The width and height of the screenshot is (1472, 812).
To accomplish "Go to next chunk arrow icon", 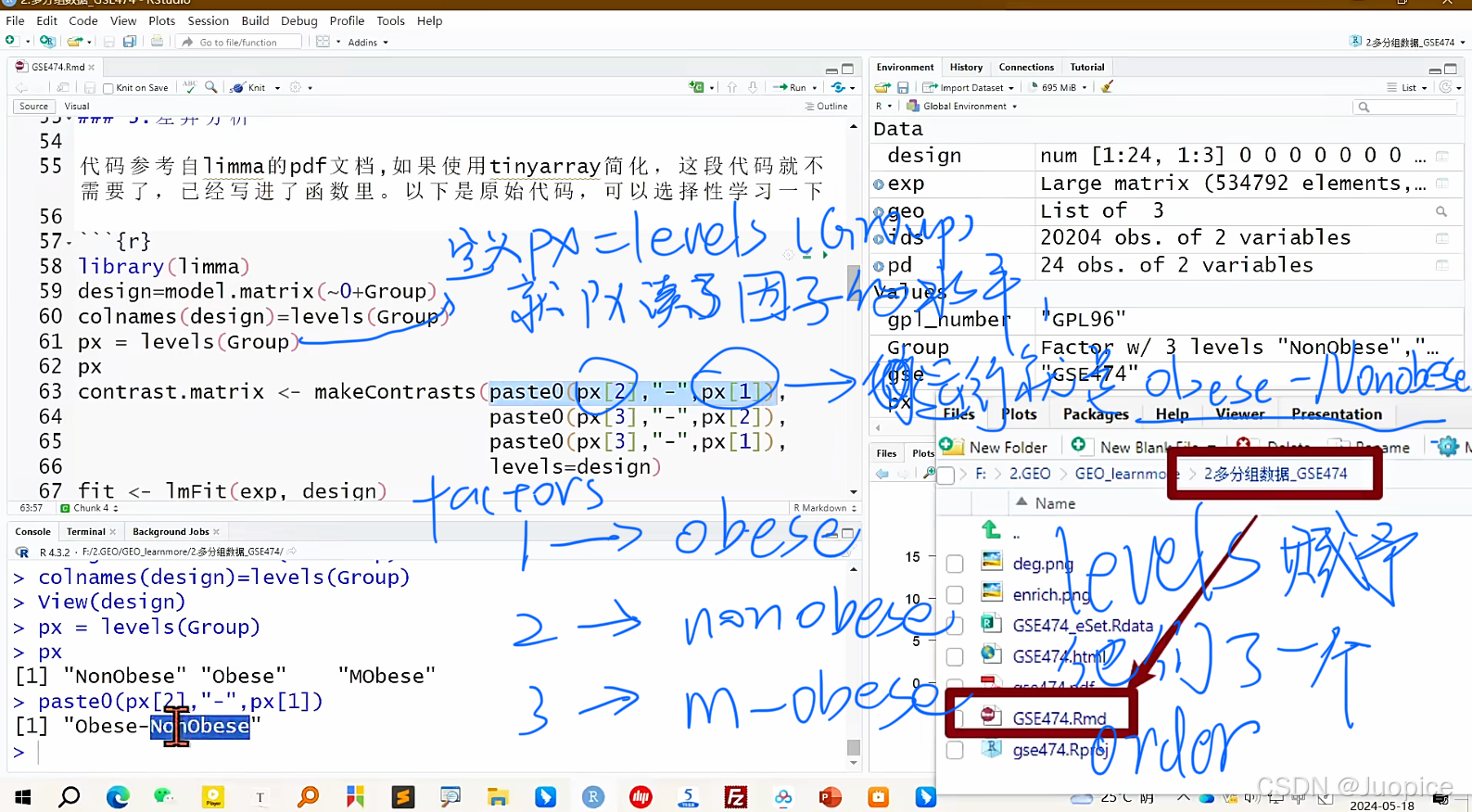I will coord(753,87).
